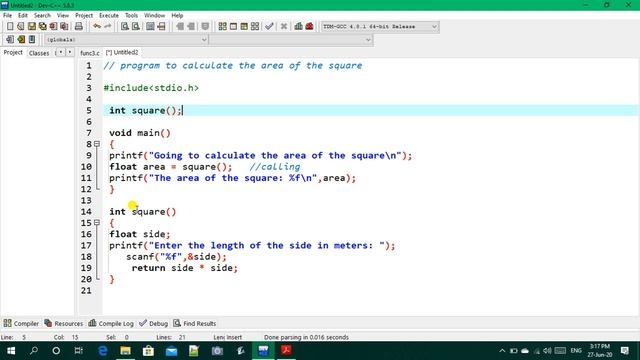This screenshot has width=640, height=360.
Task: Open the Compiler bottom tab
Action: pyautogui.click(x=21, y=323)
